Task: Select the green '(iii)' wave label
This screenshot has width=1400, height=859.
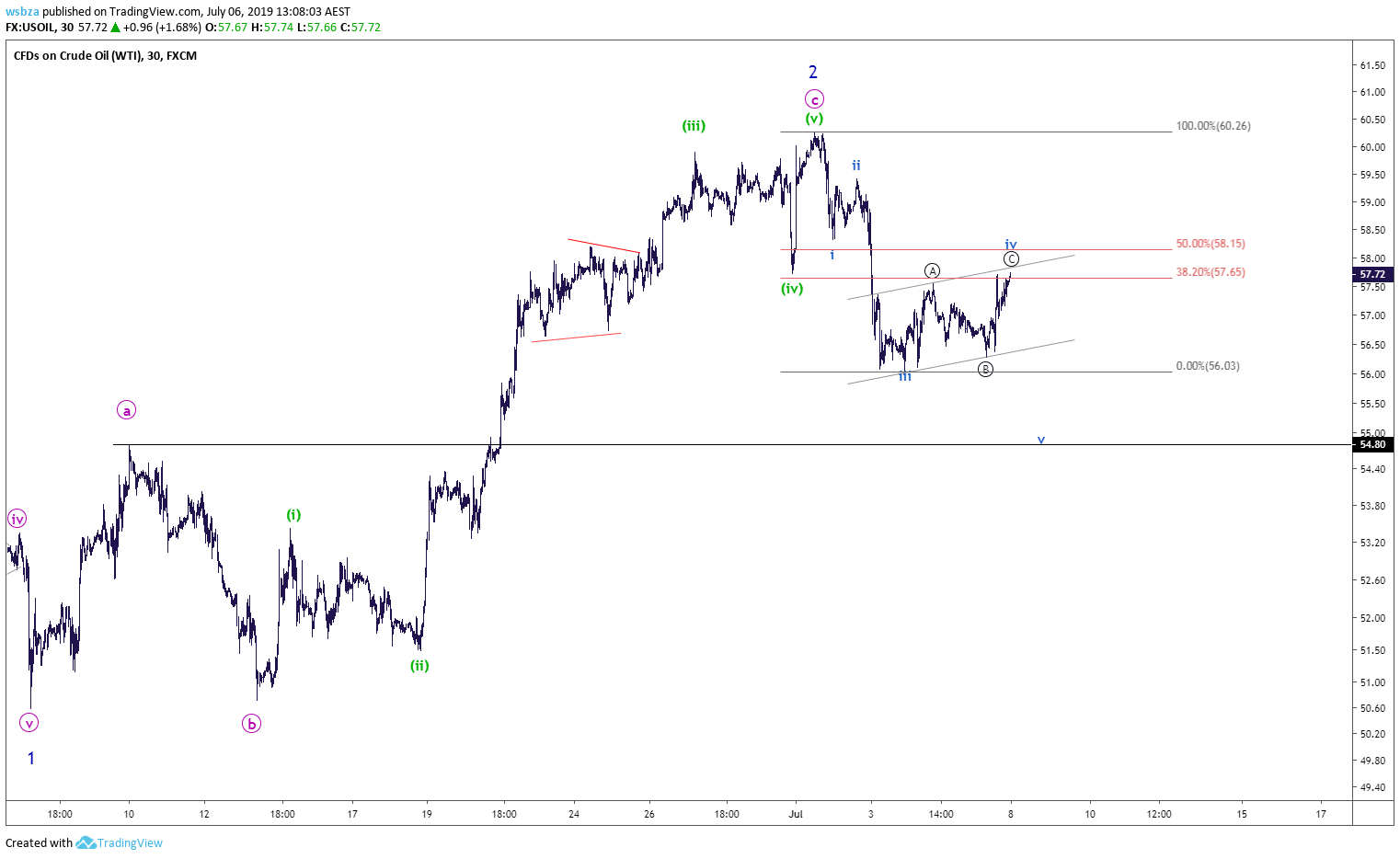Action: click(x=694, y=126)
